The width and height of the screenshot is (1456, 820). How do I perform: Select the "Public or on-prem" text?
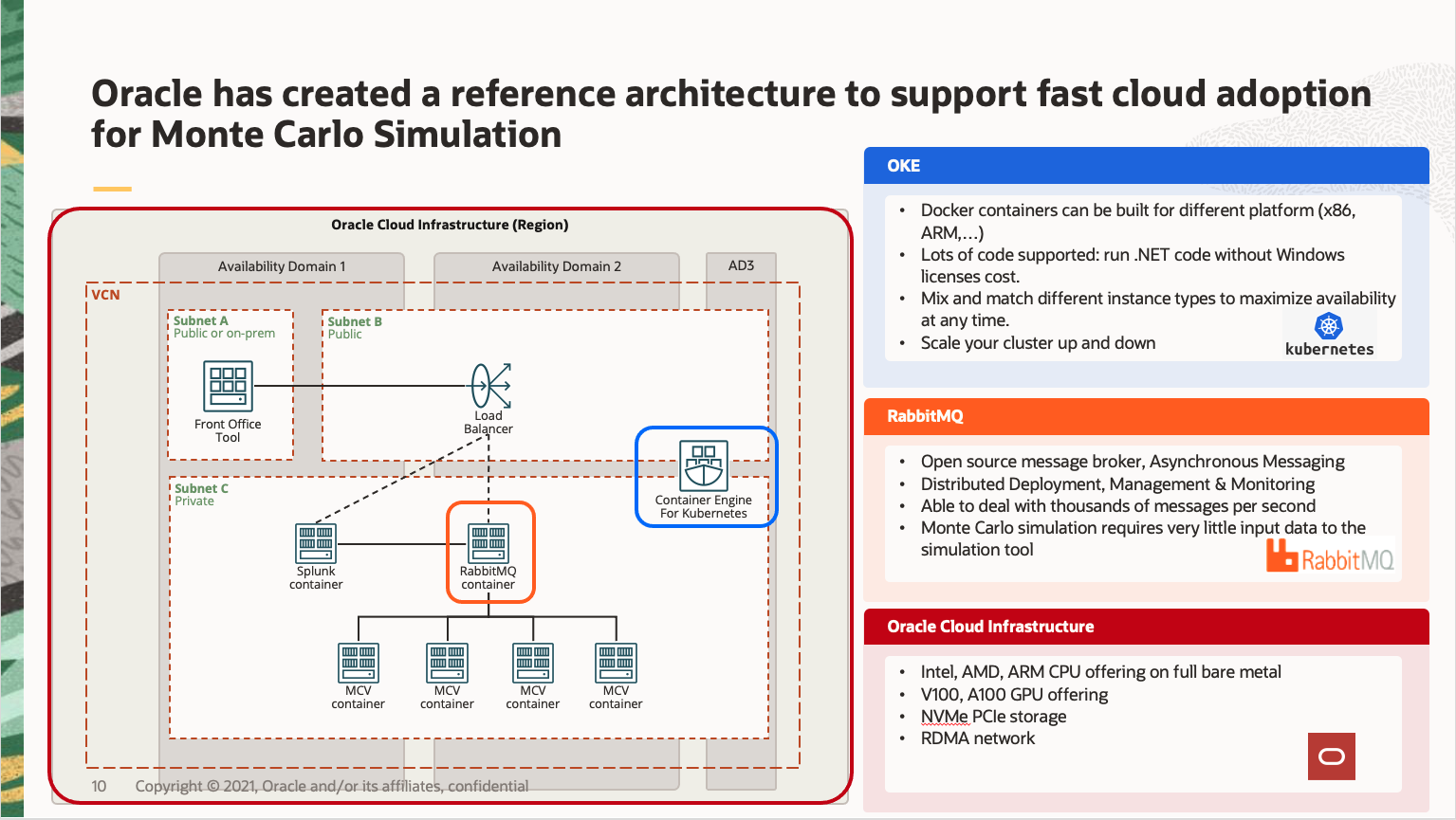click(225, 334)
